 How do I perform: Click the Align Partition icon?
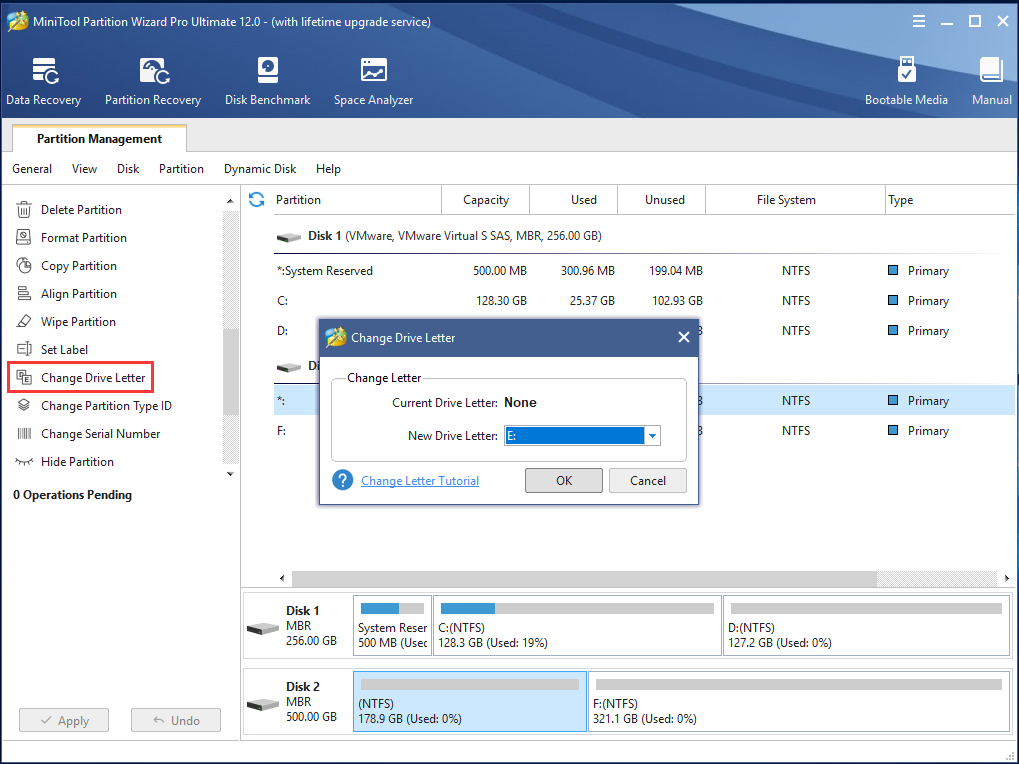[24, 294]
